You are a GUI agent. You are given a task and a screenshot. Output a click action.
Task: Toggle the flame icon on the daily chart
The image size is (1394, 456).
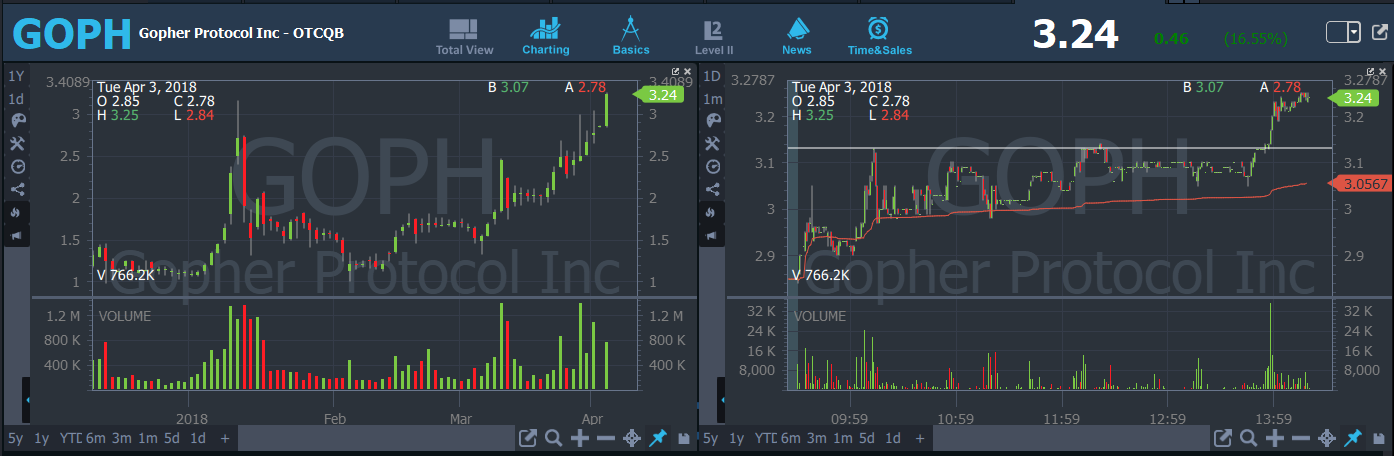coord(17,212)
